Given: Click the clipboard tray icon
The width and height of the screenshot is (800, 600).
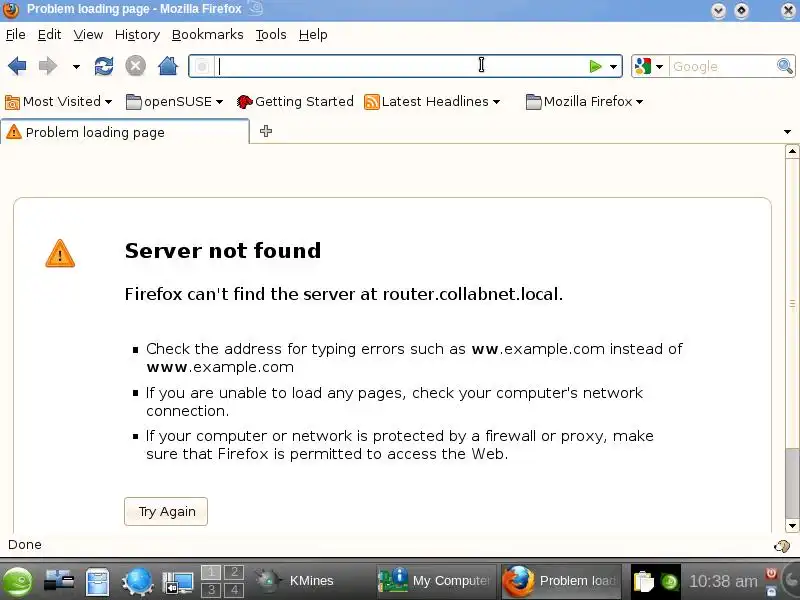Looking at the screenshot, I should point(643,582).
